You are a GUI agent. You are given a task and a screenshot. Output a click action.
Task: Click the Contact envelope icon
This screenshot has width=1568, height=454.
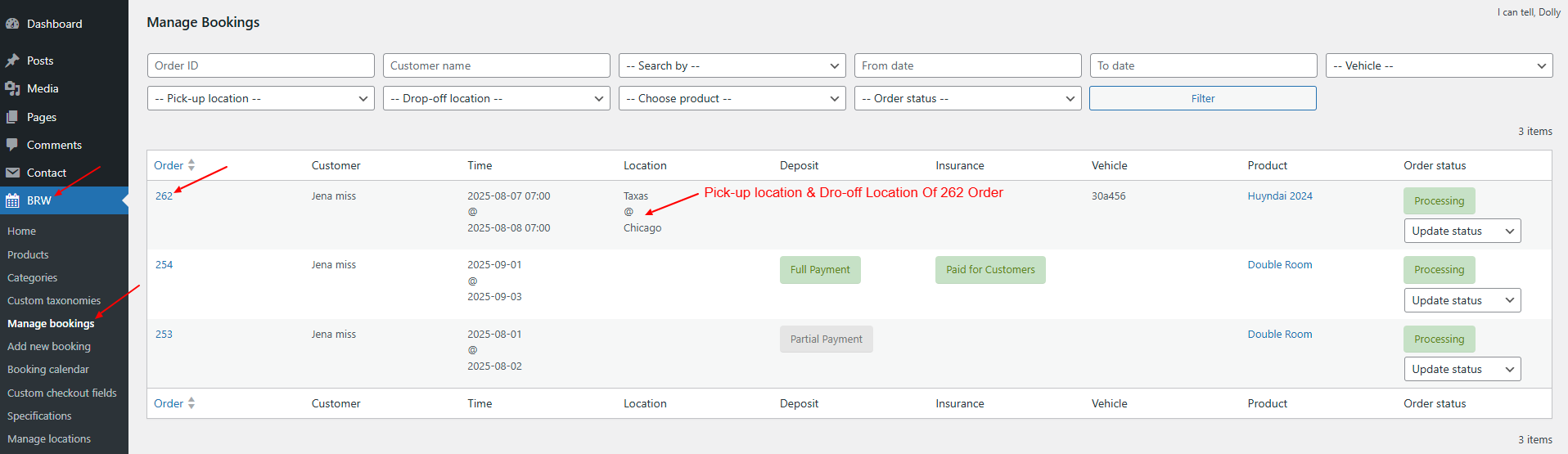pyautogui.click(x=12, y=173)
